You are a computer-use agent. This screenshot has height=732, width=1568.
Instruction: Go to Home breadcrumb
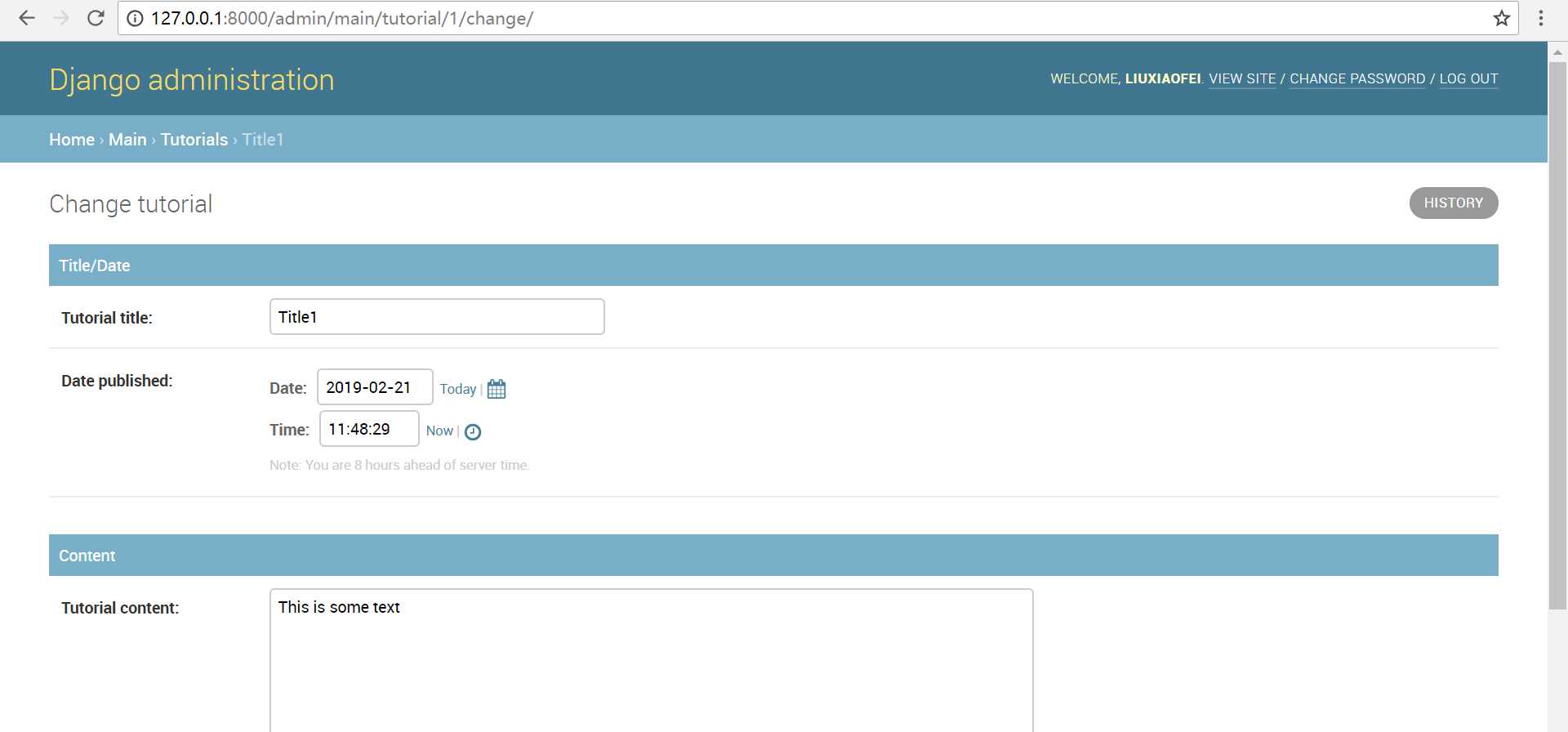[72, 140]
